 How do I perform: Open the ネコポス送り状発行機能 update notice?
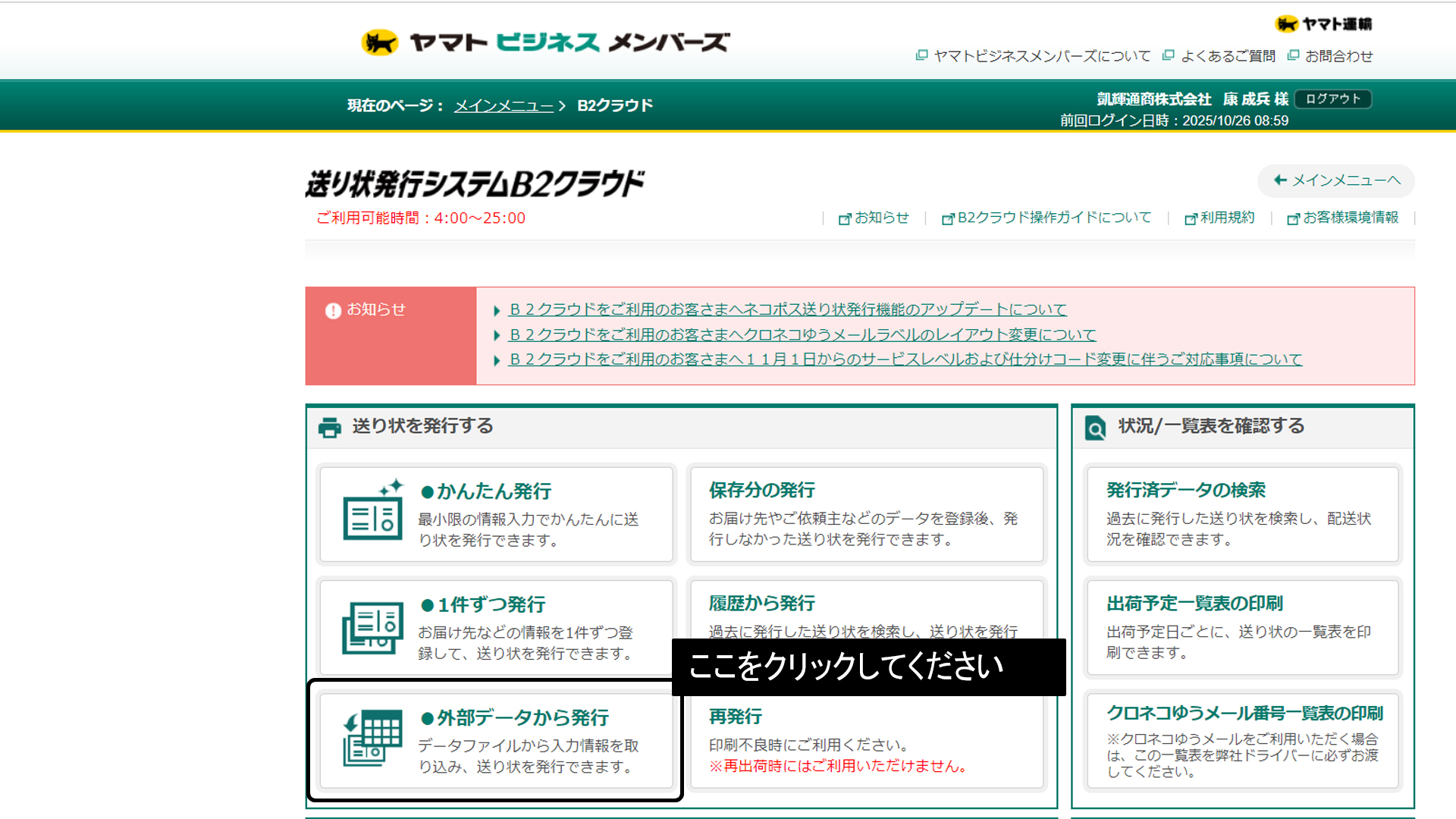click(x=787, y=309)
